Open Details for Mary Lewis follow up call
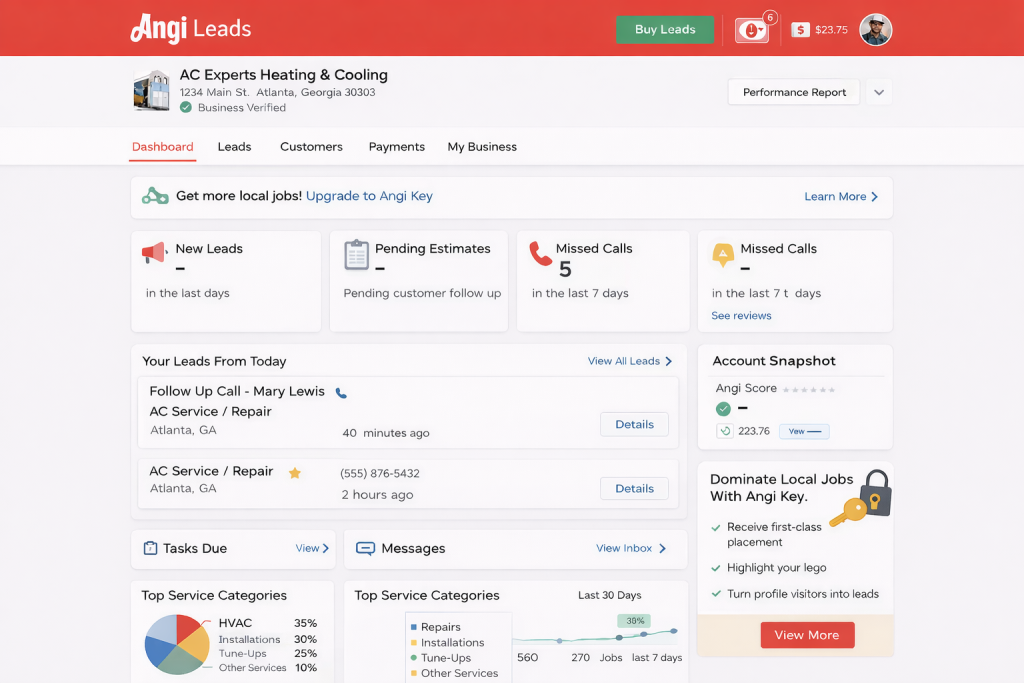 [634, 424]
